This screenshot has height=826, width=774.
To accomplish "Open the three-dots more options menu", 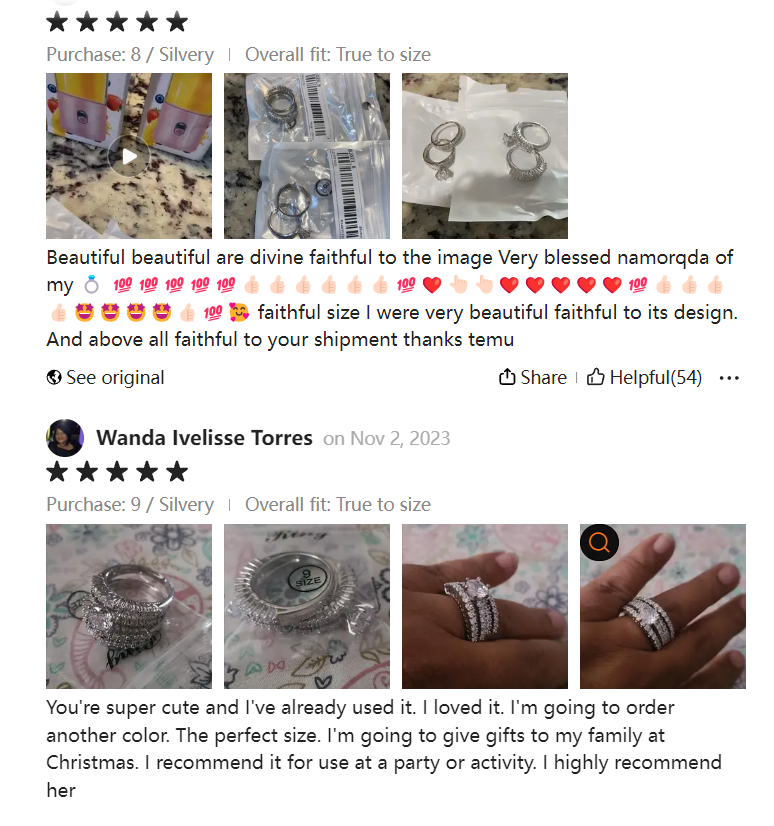I will 729,378.
